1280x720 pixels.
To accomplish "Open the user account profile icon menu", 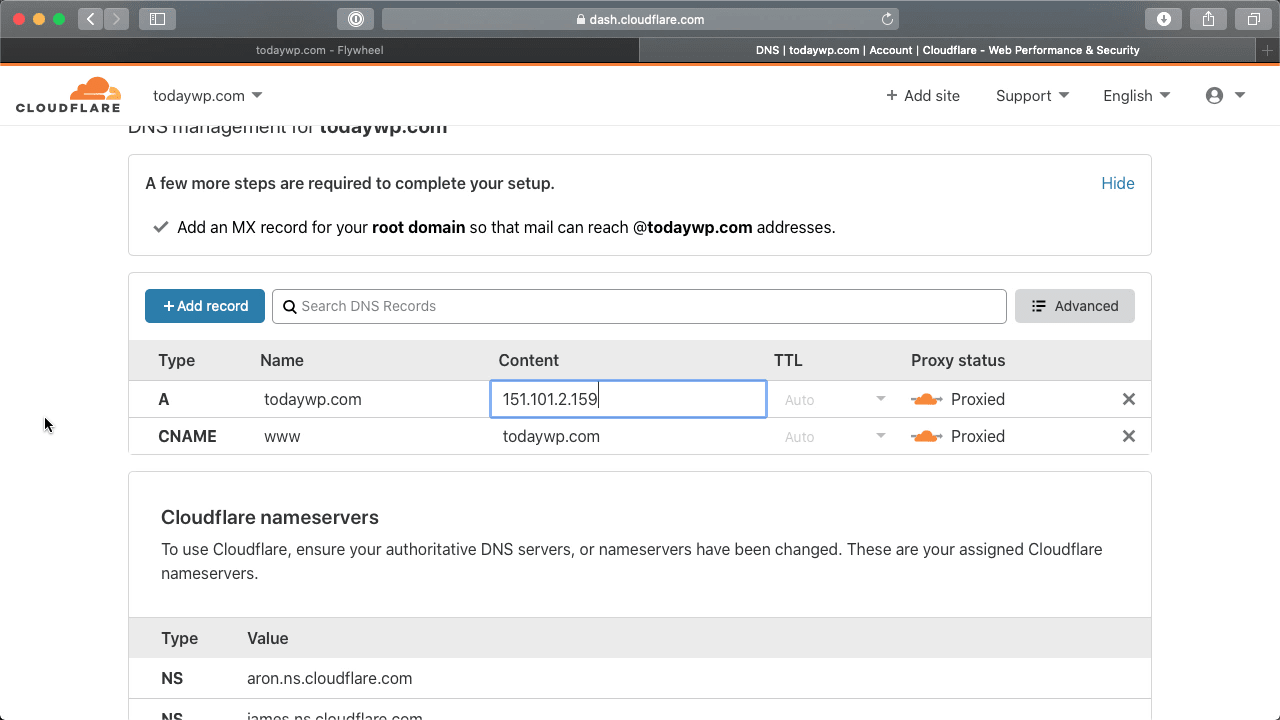I will pyautogui.click(x=1225, y=96).
